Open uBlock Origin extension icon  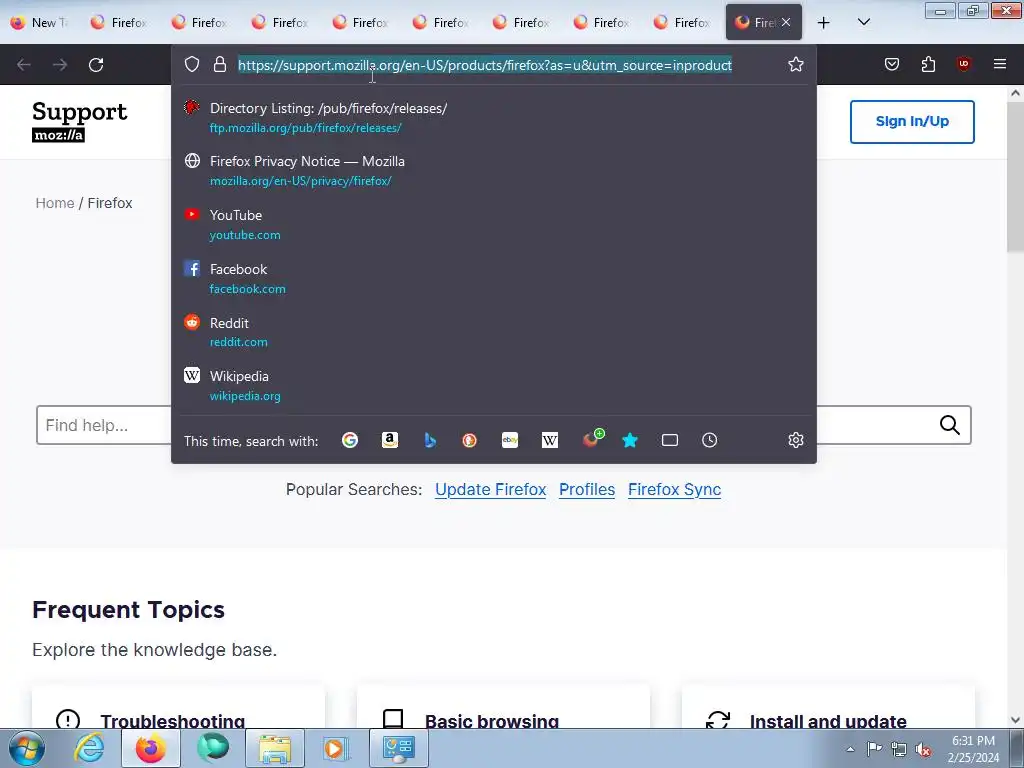click(x=964, y=64)
